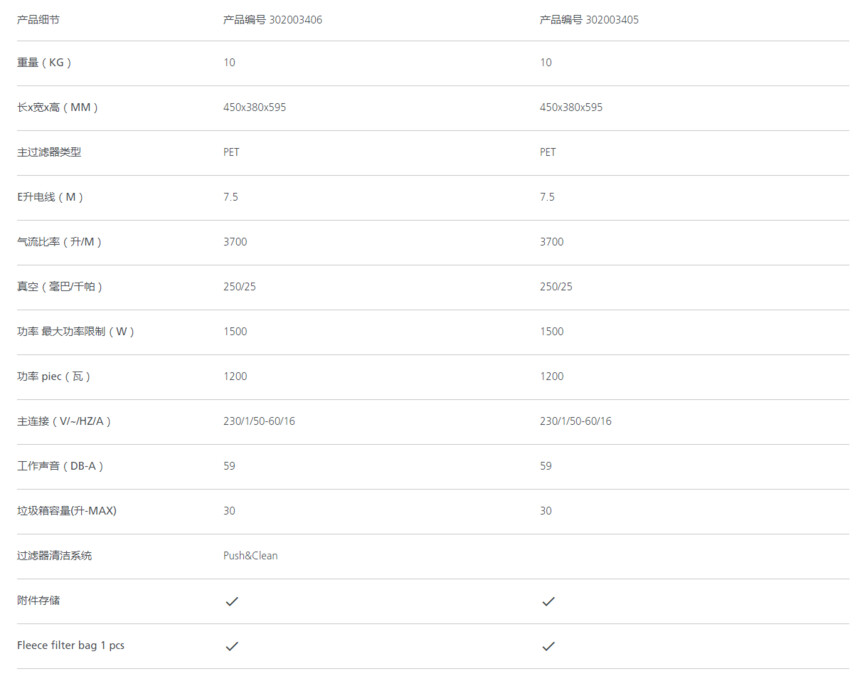Click the 工作声音 (DB-A) row label
Screen dimensions: 860x696
pos(60,466)
